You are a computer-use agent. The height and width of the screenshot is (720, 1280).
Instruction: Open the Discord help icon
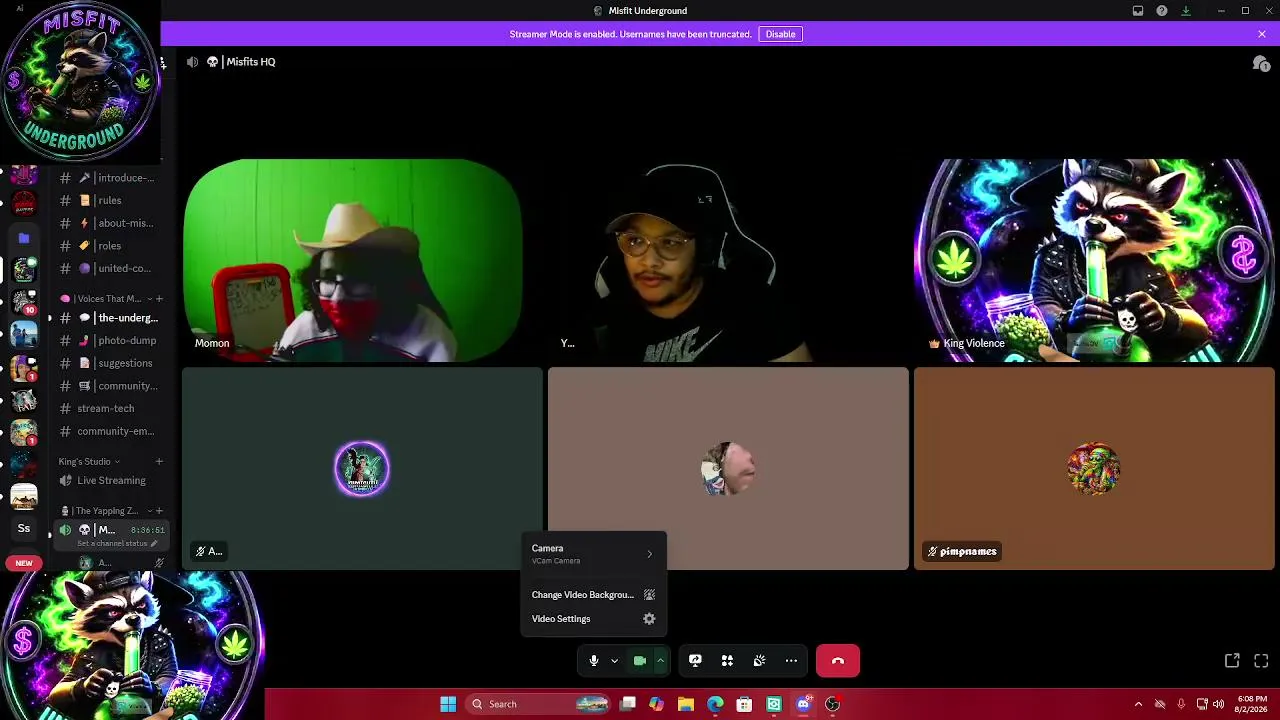click(1162, 11)
